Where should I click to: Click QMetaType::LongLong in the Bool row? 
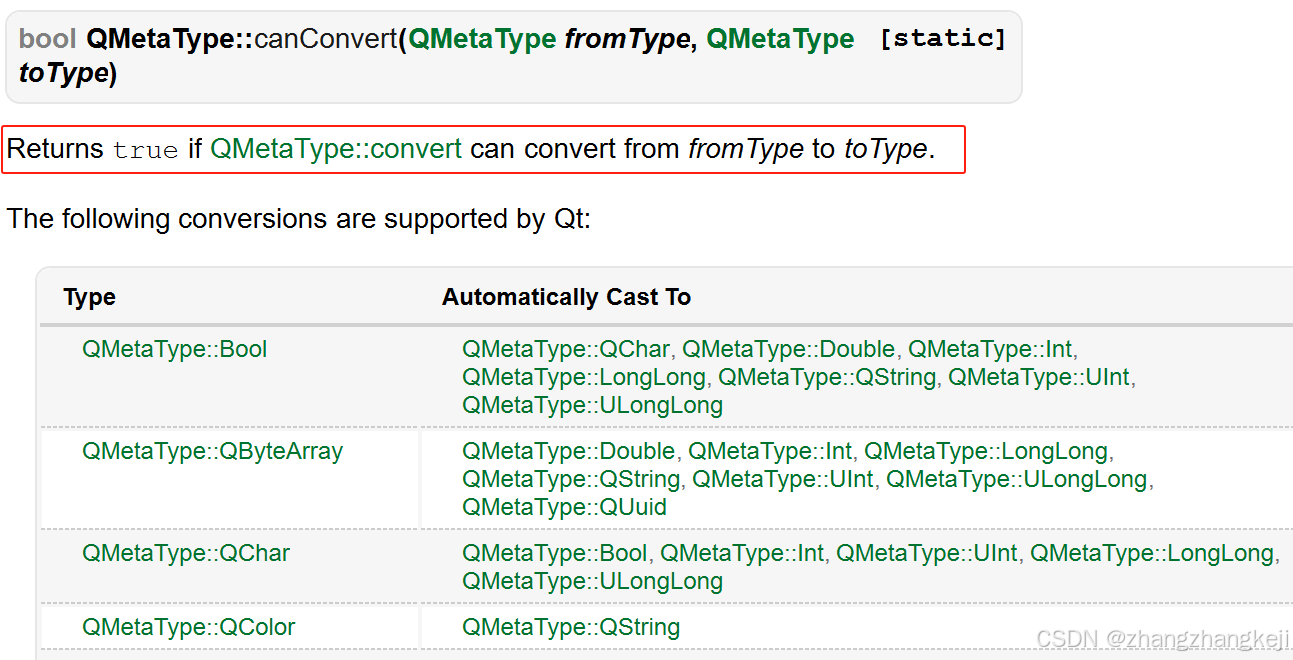click(584, 377)
